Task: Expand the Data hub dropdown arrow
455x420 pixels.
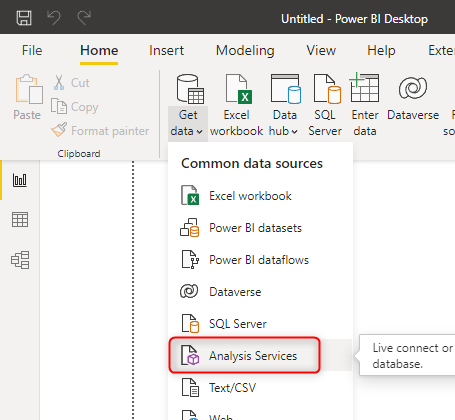Action: pos(294,132)
